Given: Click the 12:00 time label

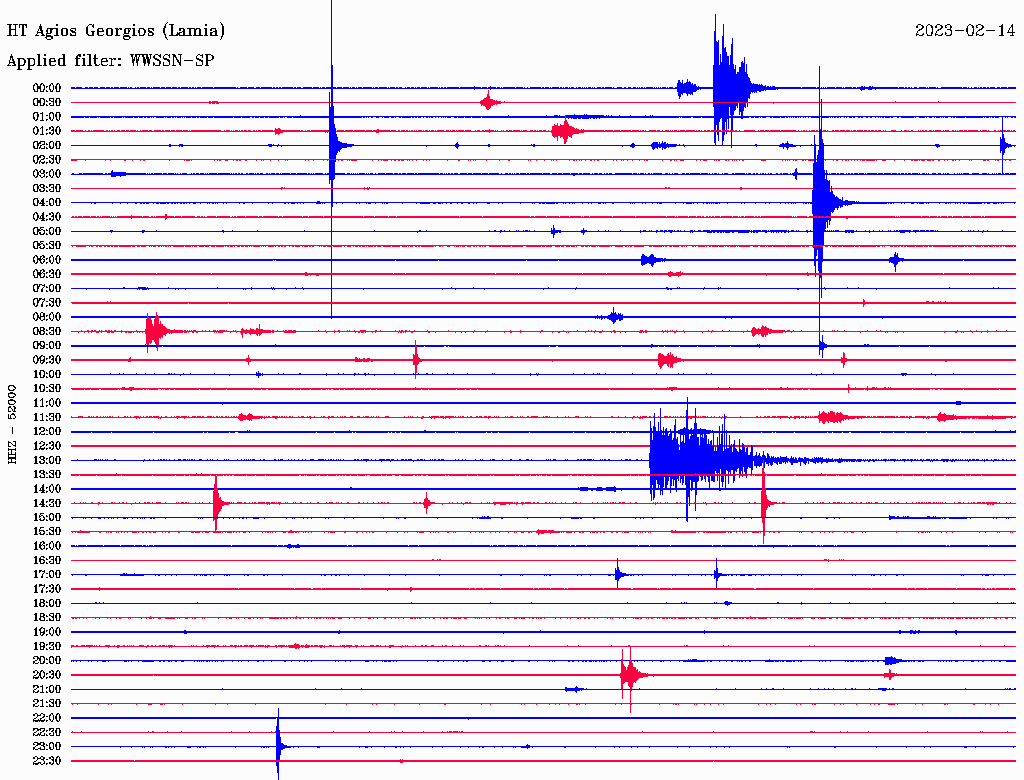Looking at the screenshot, I should [x=47, y=432].
